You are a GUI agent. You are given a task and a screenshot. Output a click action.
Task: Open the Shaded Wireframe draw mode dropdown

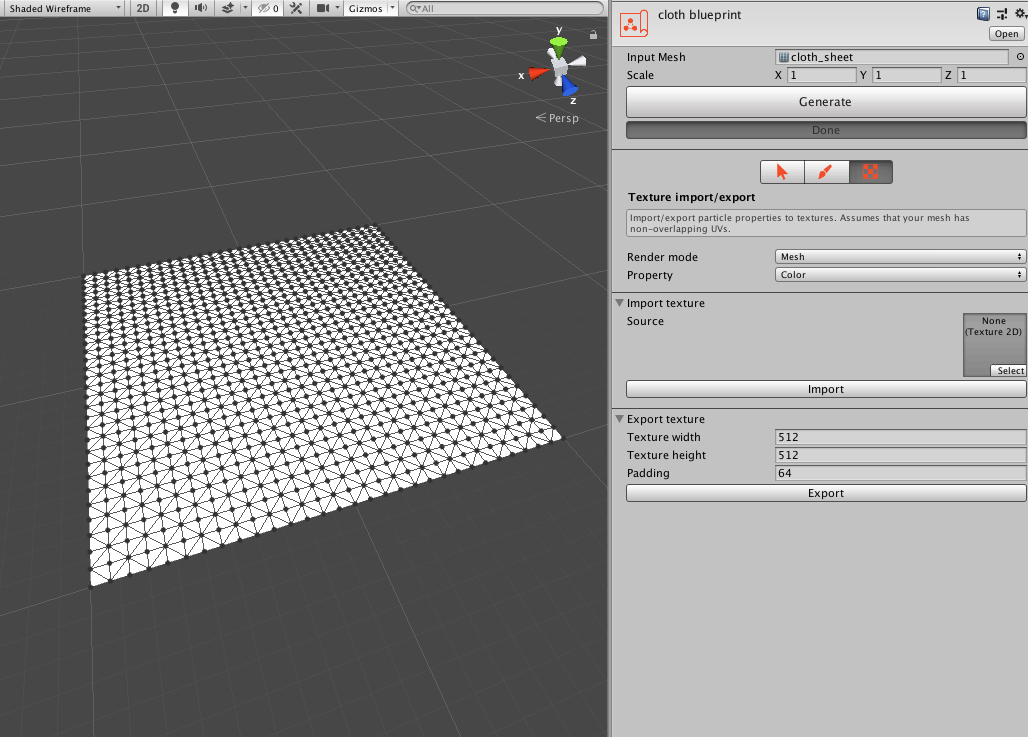[63, 9]
